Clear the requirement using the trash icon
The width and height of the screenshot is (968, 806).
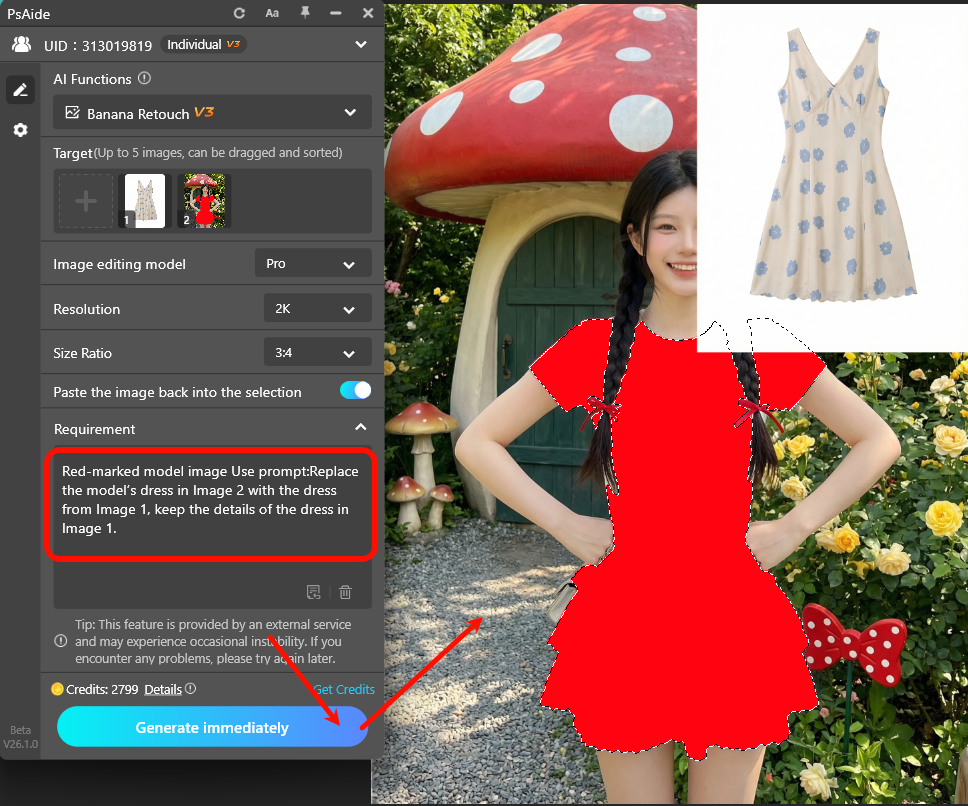tap(345, 592)
